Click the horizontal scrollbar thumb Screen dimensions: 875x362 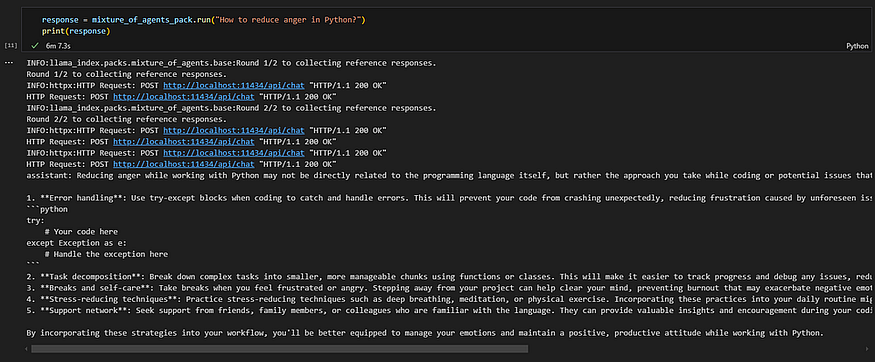pyautogui.click(x=279, y=349)
